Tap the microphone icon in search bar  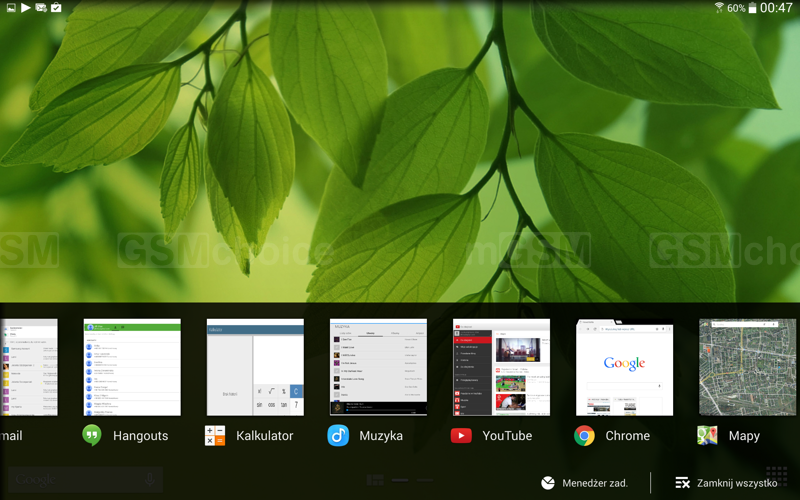click(150, 480)
